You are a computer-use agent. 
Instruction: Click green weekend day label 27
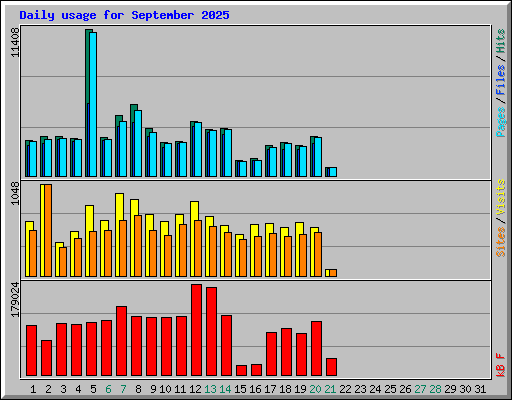[x=420, y=389]
